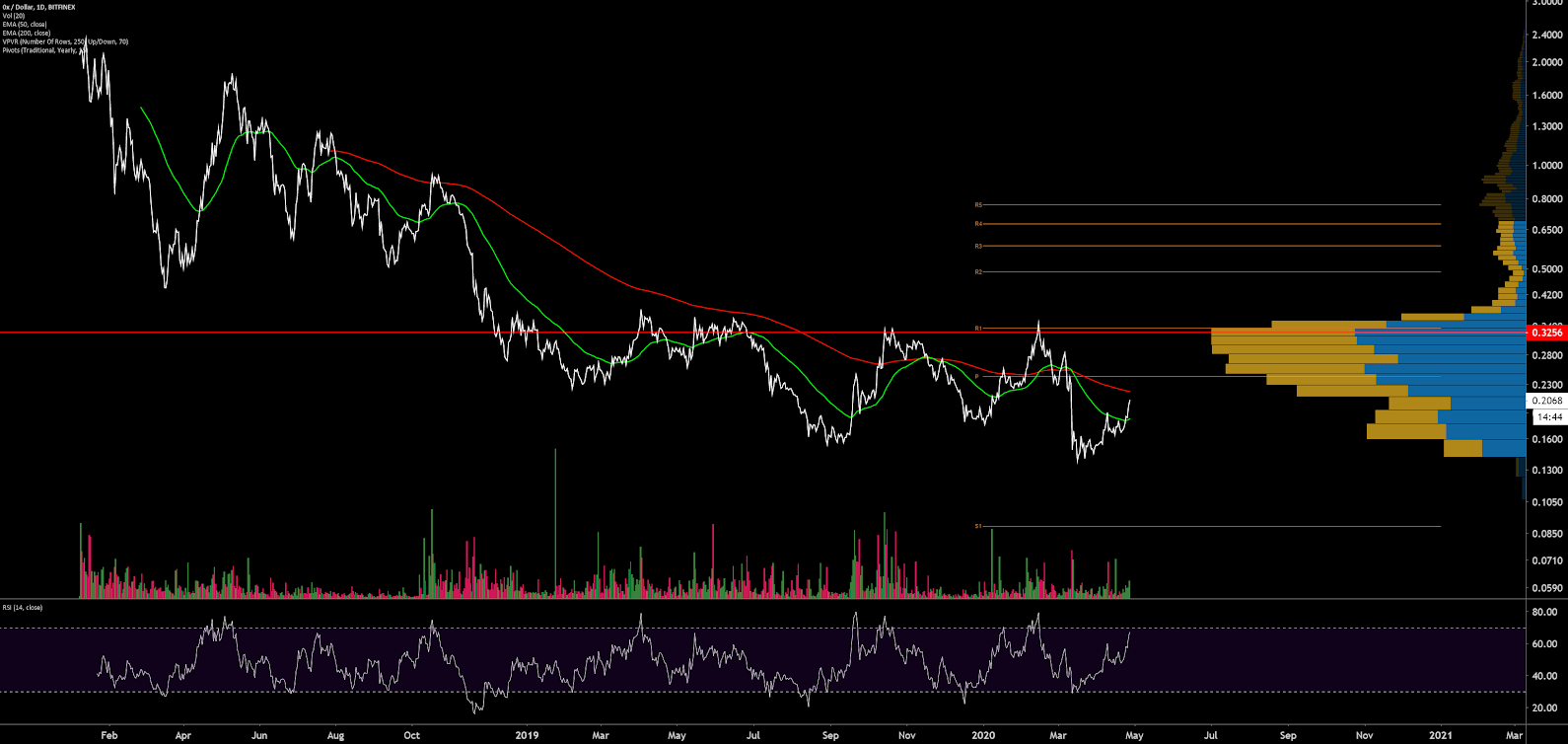1568x744 pixels.
Task: Click the 0.0590 price axis label
Action: coord(1547,588)
